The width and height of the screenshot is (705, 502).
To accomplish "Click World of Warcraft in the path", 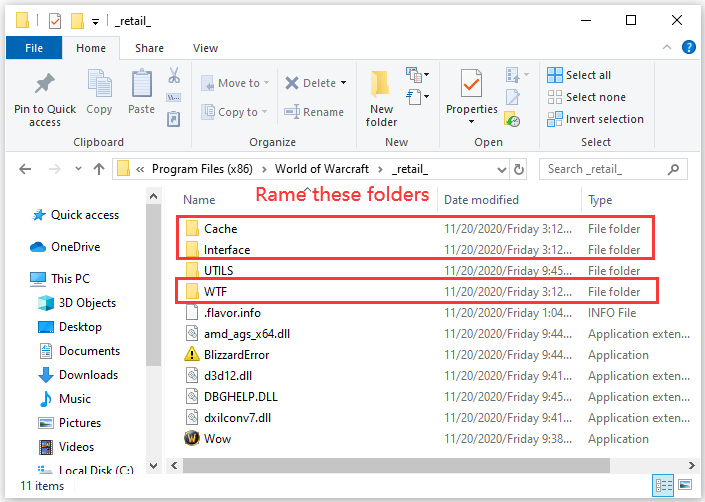I will pos(322,169).
